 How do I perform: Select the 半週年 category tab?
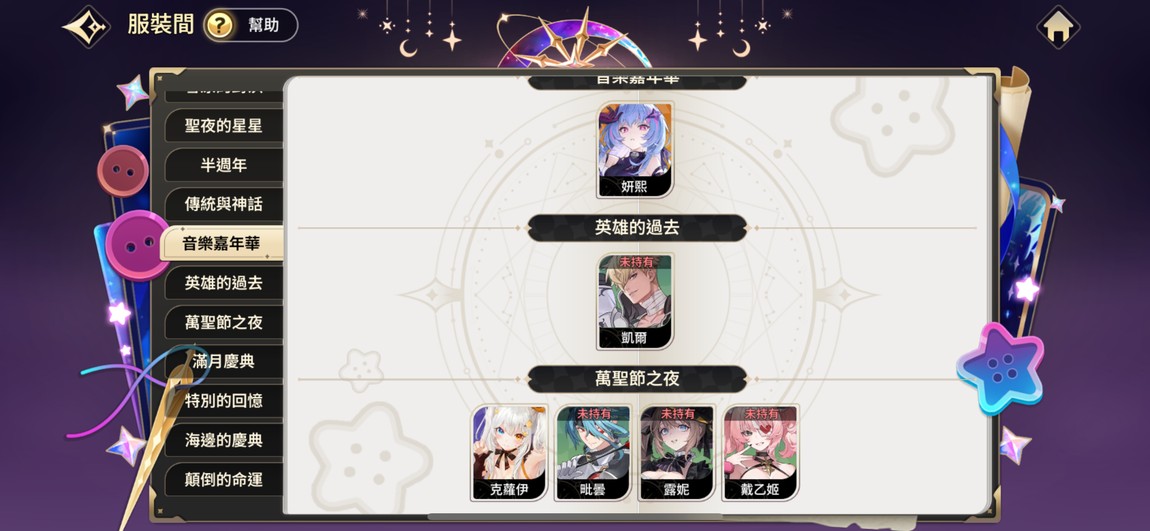point(224,165)
